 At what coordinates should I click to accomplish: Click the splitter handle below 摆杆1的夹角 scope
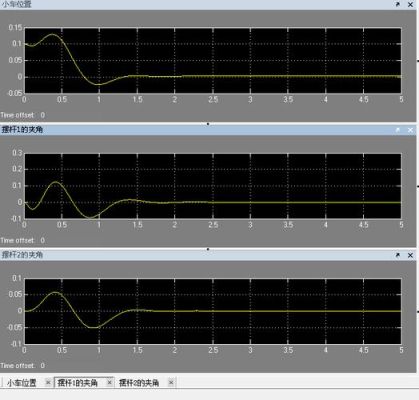click(x=208, y=249)
